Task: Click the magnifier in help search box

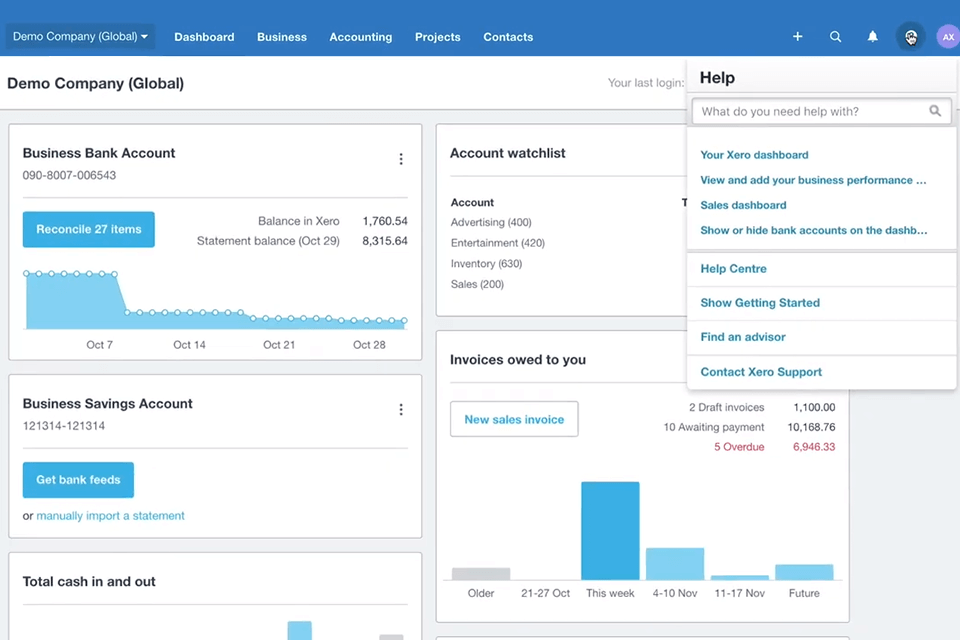Action: tap(935, 111)
